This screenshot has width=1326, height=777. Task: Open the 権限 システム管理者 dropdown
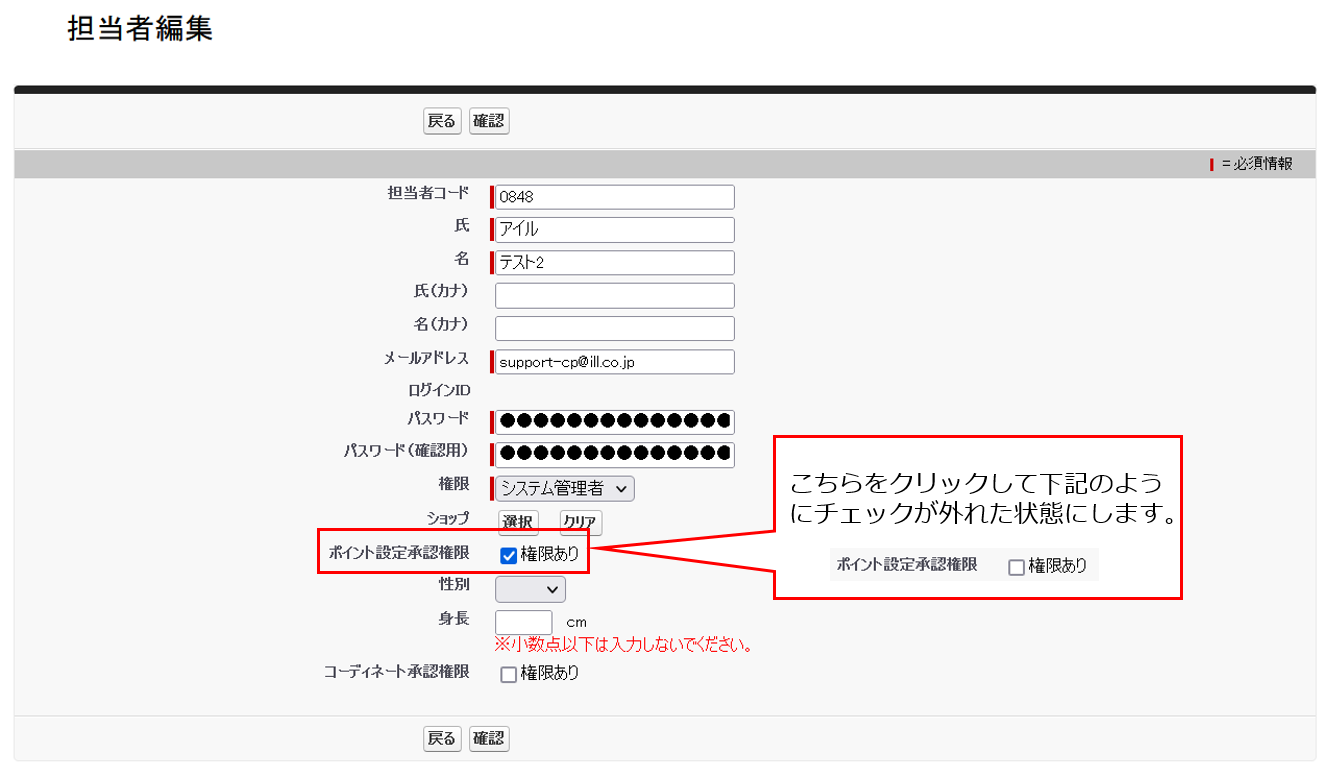point(565,489)
